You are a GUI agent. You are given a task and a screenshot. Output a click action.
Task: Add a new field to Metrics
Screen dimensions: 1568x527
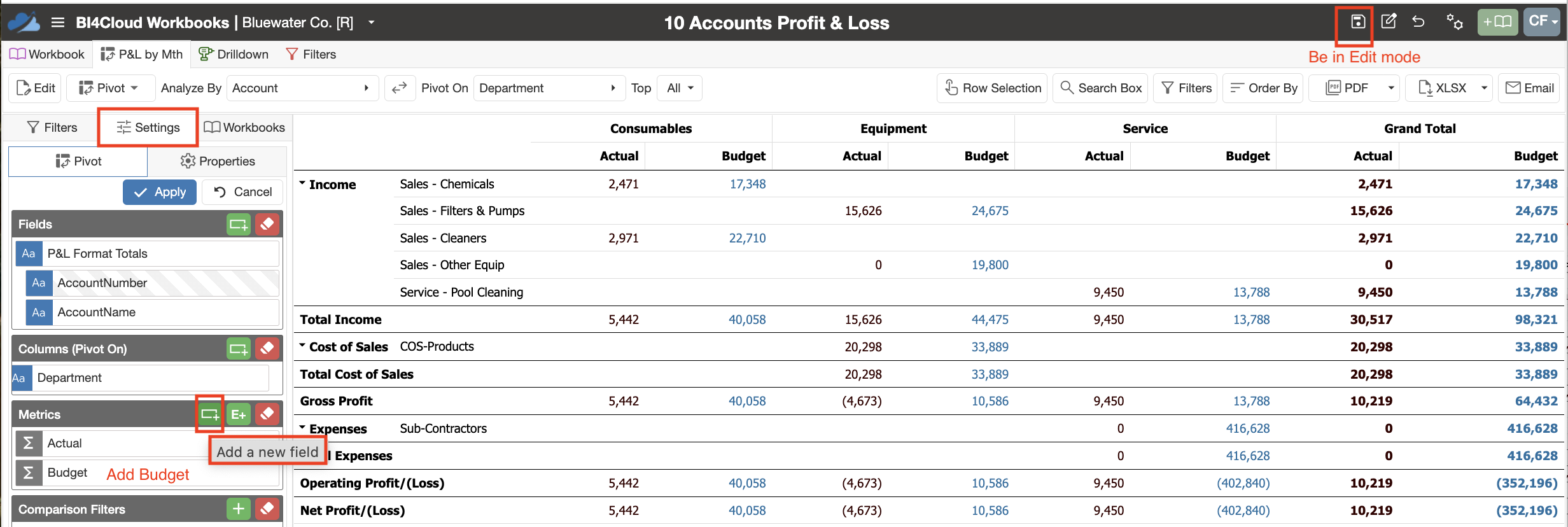pyautogui.click(x=209, y=414)
